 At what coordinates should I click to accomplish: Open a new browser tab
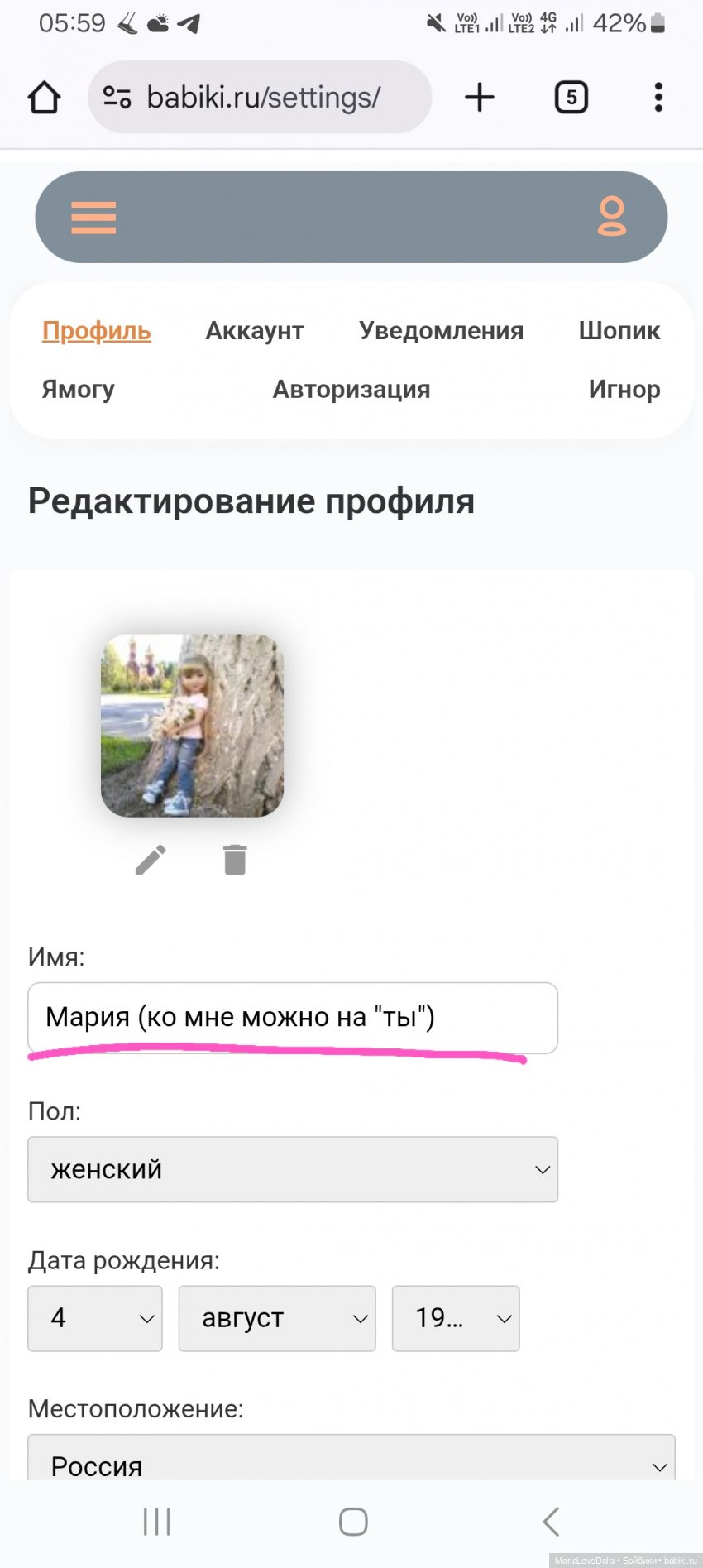tap(480, 98)
